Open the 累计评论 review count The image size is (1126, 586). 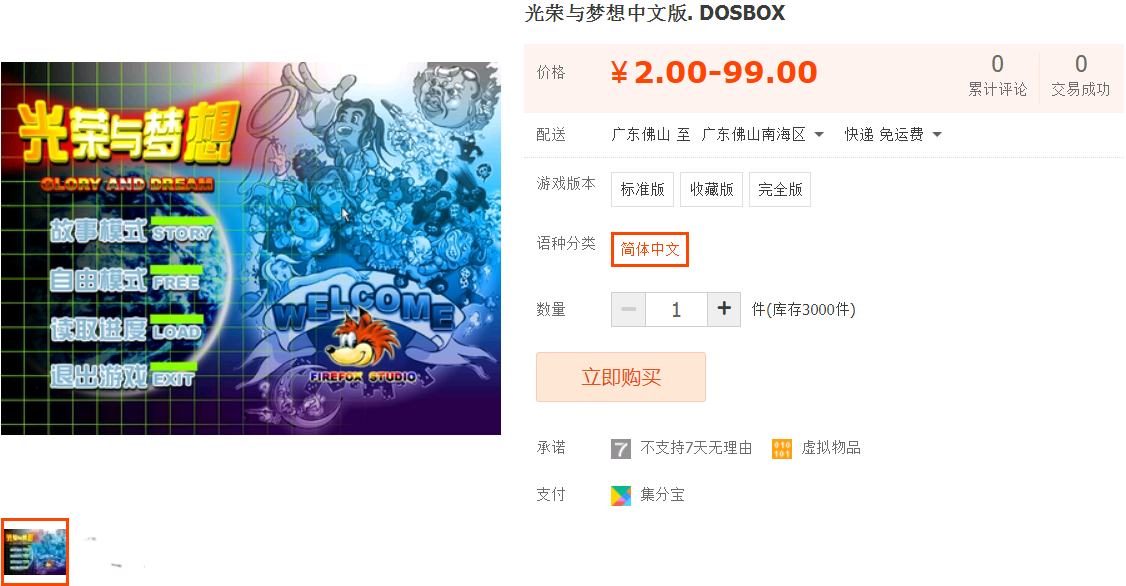coord(997,75)
